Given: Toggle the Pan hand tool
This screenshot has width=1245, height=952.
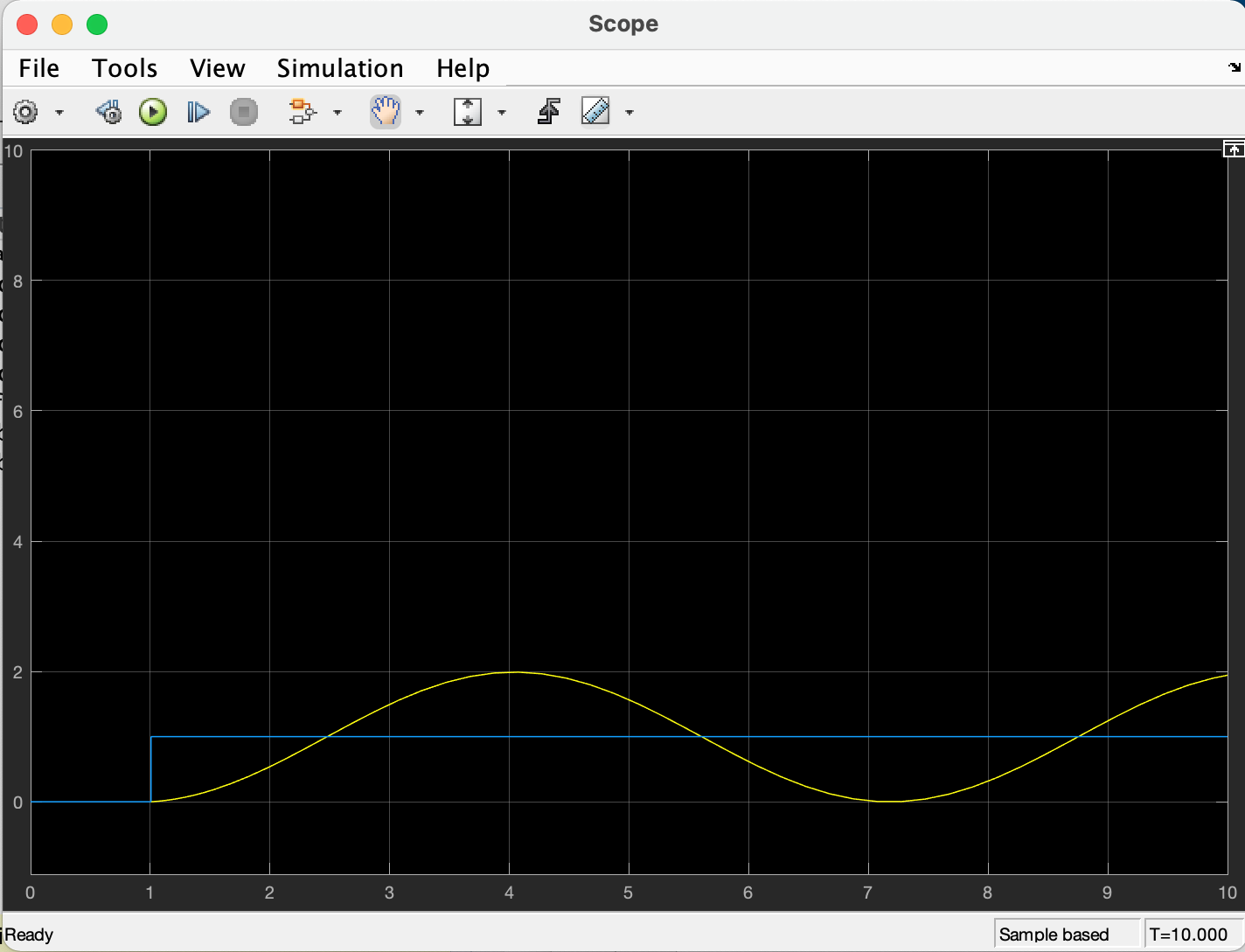Looking at the screenshot, I should pos(386,112).
